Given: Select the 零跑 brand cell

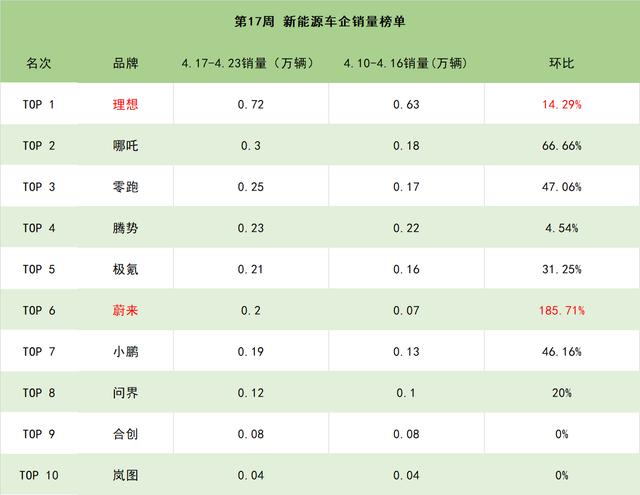Looking at the screenshot, I should (125, 187).
